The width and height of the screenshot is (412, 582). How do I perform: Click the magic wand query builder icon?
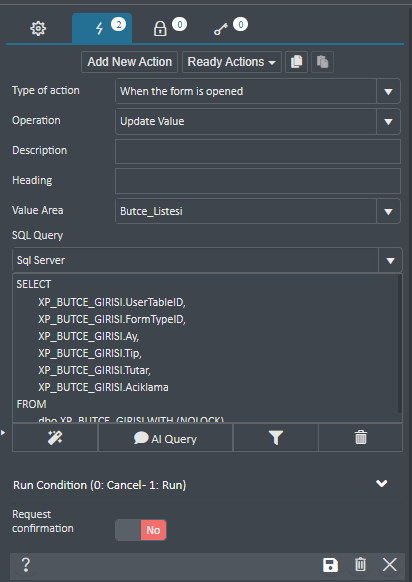click(55, 438)
